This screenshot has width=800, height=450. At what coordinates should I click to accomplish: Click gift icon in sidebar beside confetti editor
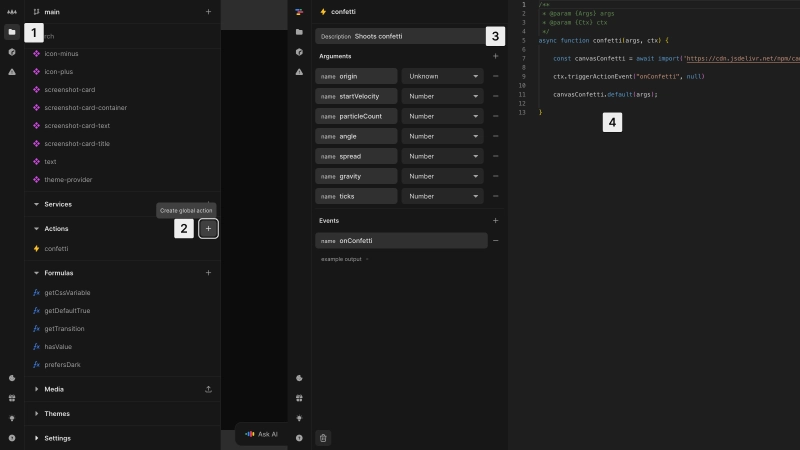[x=299, y=398]
